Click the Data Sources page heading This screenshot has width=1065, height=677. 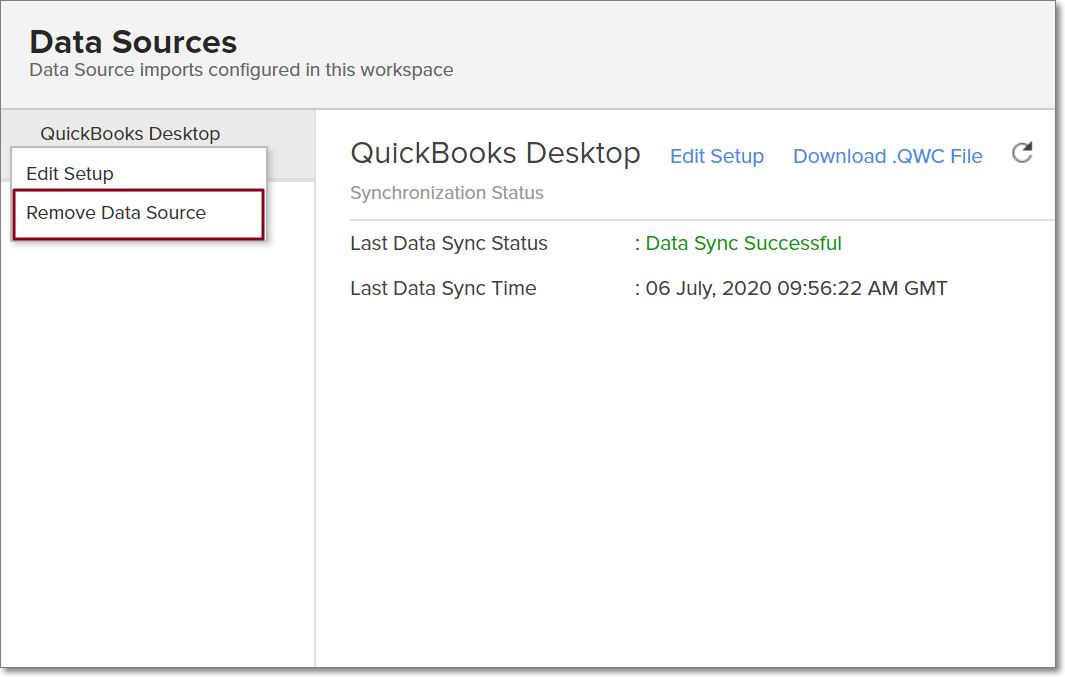133,42
